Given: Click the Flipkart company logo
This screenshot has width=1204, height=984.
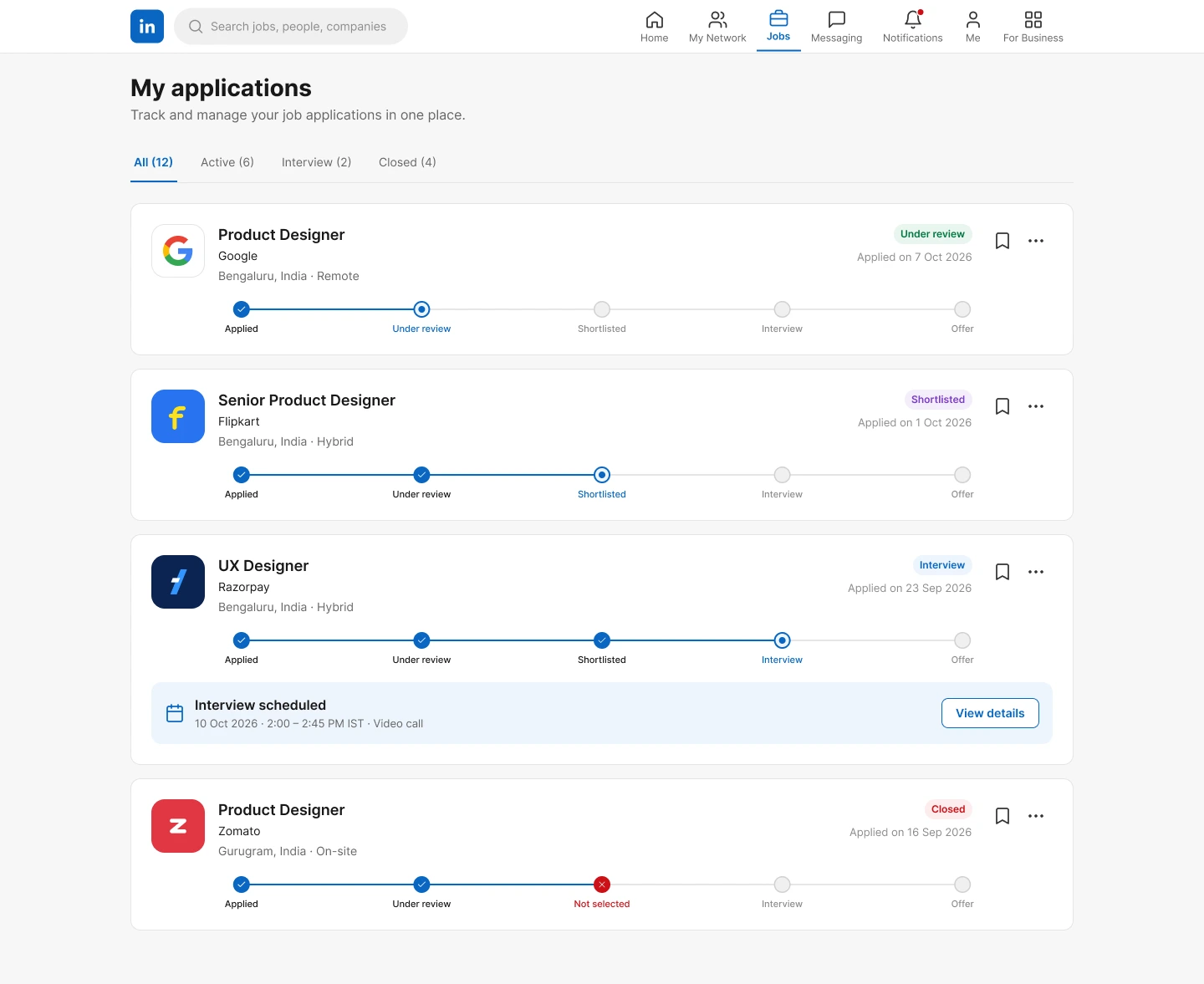Looking at the screenshot, I should pos(178,416).
